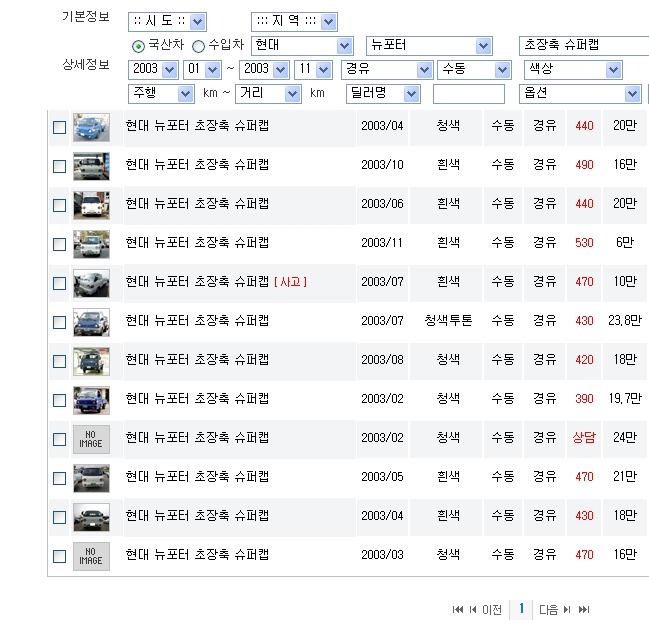Open thumbnail of the 2003/06 listing
Viewport: 649px width, 624px height.
(x=91, y=205)
